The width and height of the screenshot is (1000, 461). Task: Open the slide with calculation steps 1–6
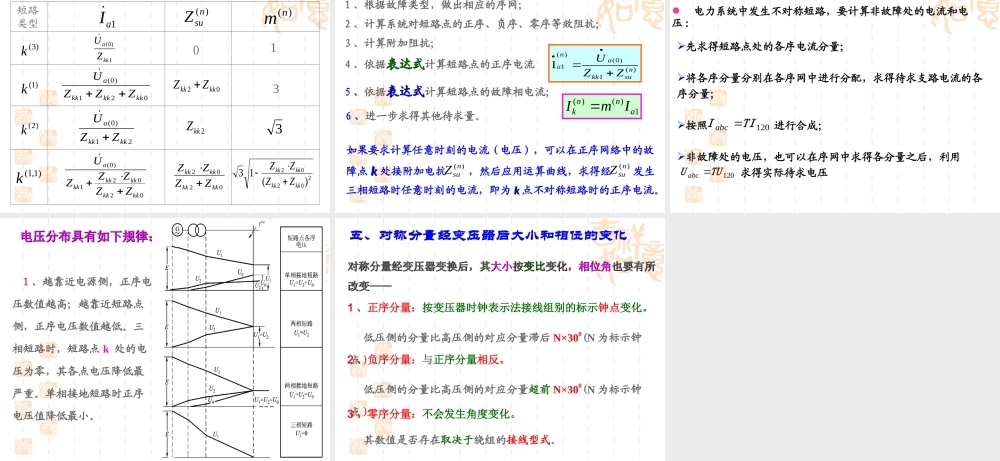tap(500, 106)
